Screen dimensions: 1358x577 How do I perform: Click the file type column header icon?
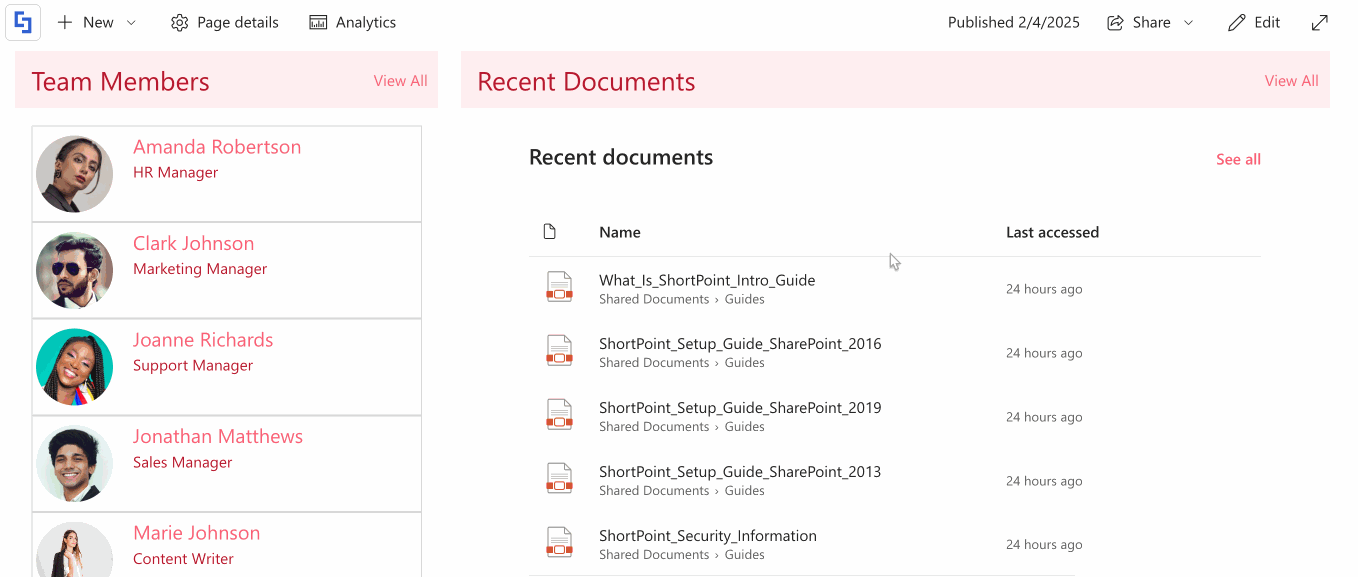pyautogui.click(x=549, y=232)
